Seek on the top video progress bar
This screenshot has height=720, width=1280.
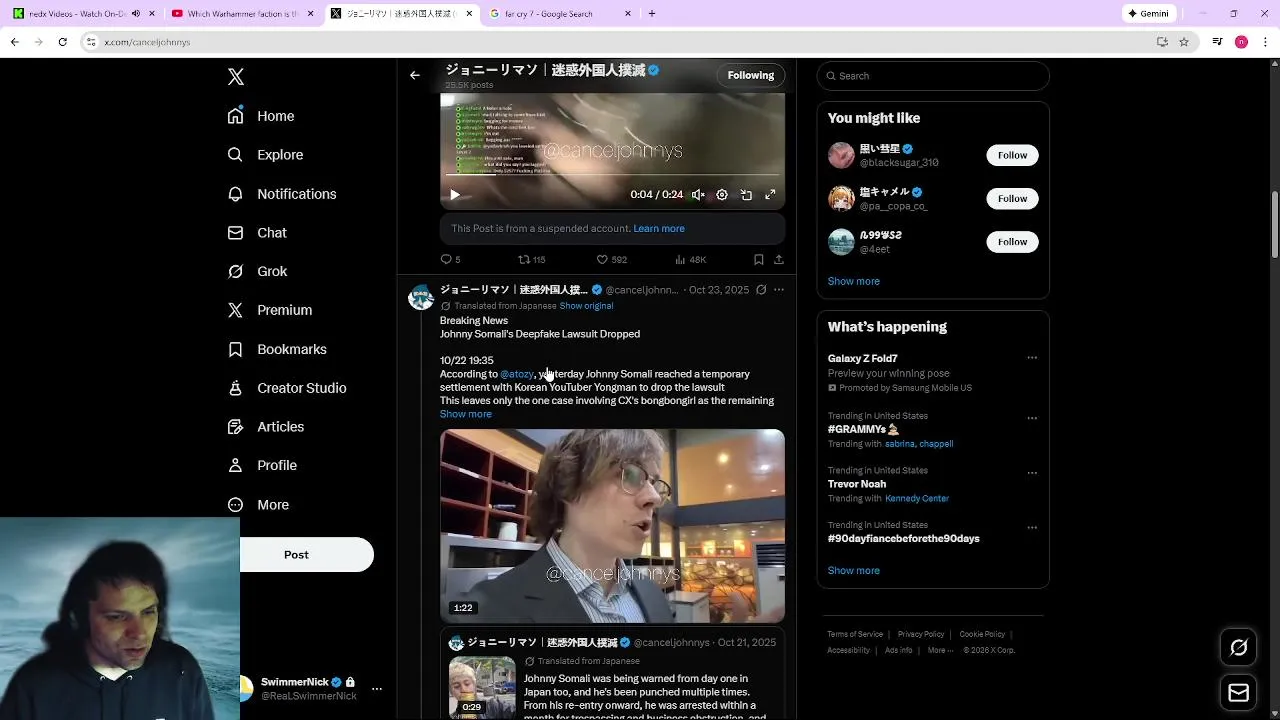[612, 176]
